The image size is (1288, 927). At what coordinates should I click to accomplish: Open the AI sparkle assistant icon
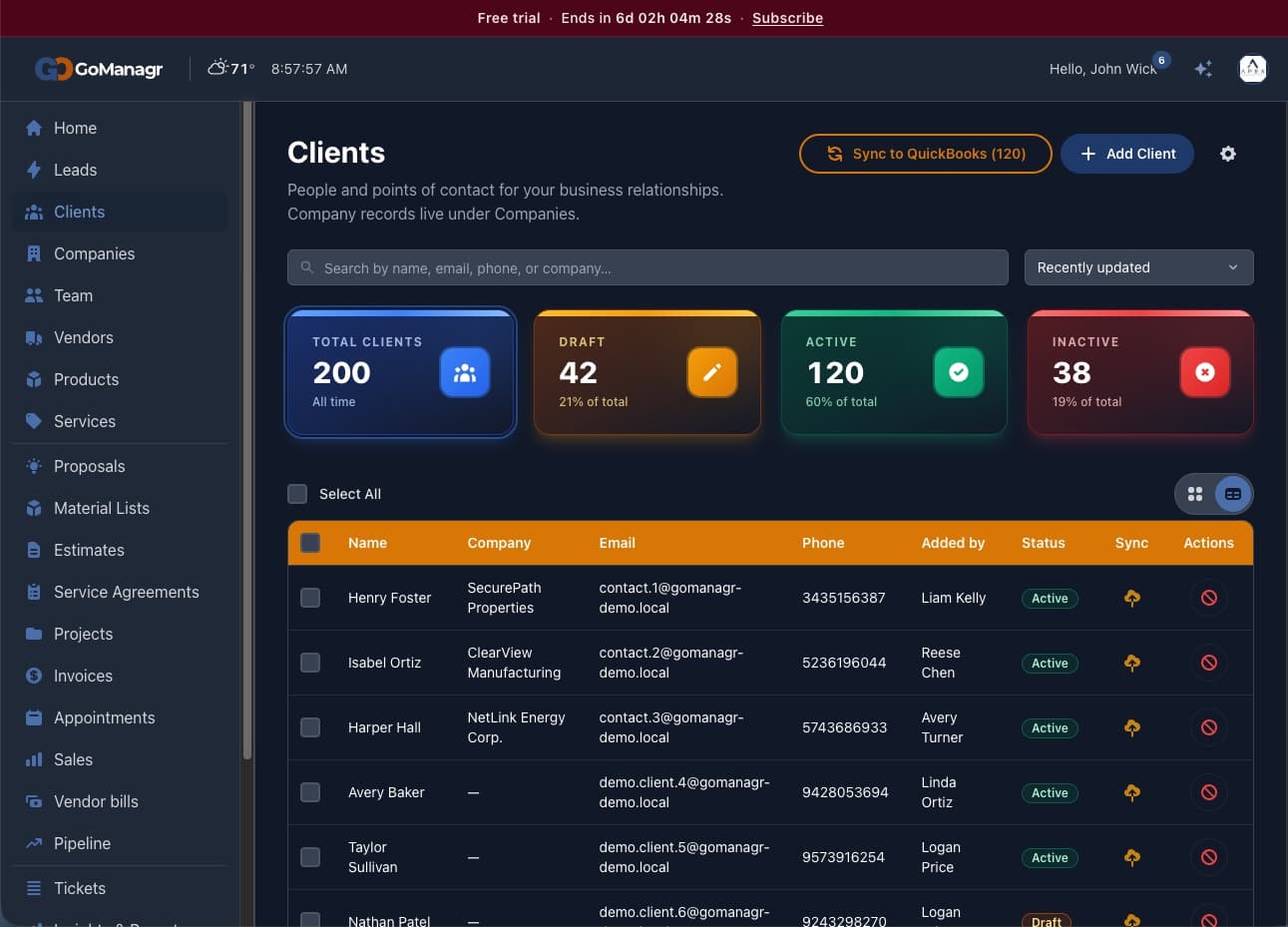1203,69
